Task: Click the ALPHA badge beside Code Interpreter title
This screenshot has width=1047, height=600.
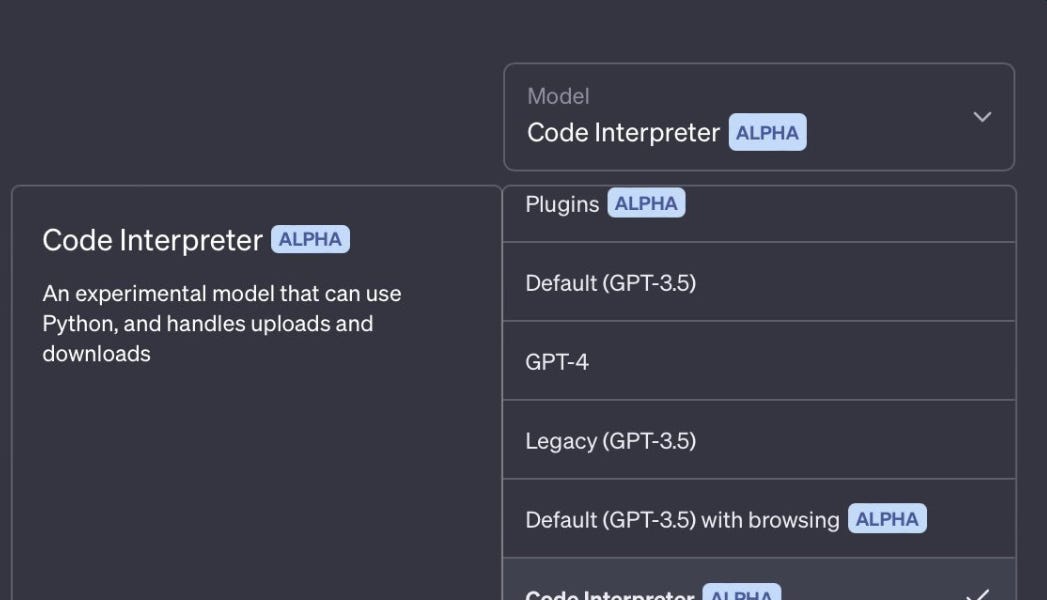Action: pos(310,238)
